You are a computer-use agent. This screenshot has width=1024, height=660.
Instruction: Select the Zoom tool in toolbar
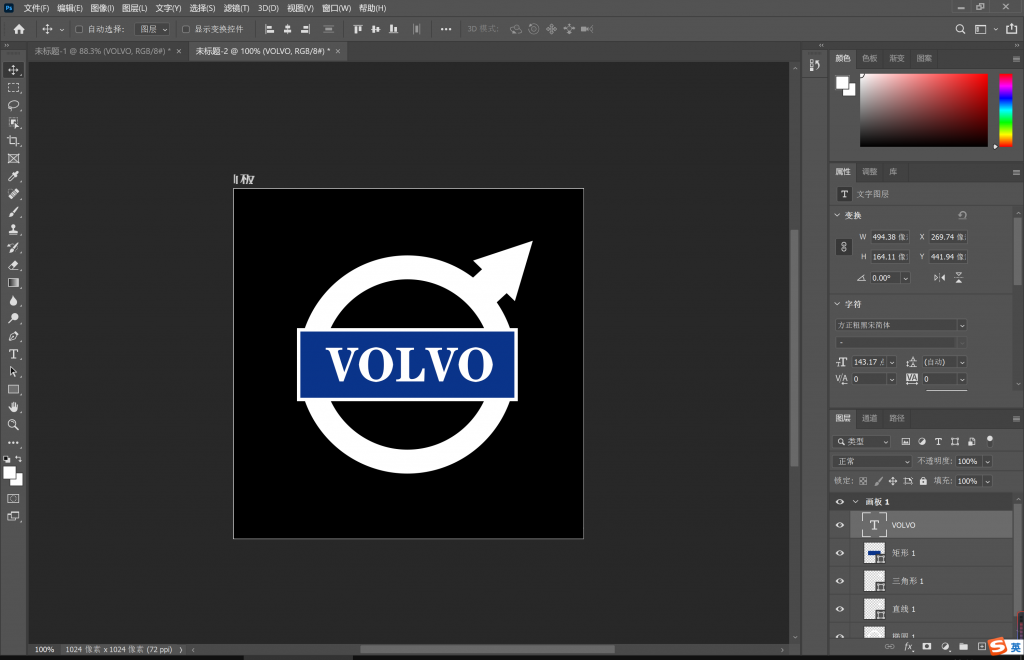(14, 424)
